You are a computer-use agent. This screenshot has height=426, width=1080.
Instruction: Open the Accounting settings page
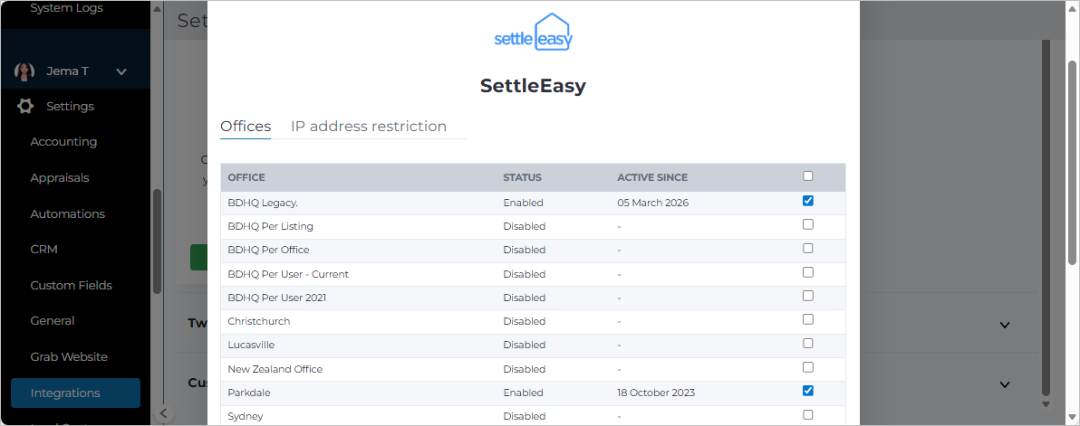(x=63, y=141)
